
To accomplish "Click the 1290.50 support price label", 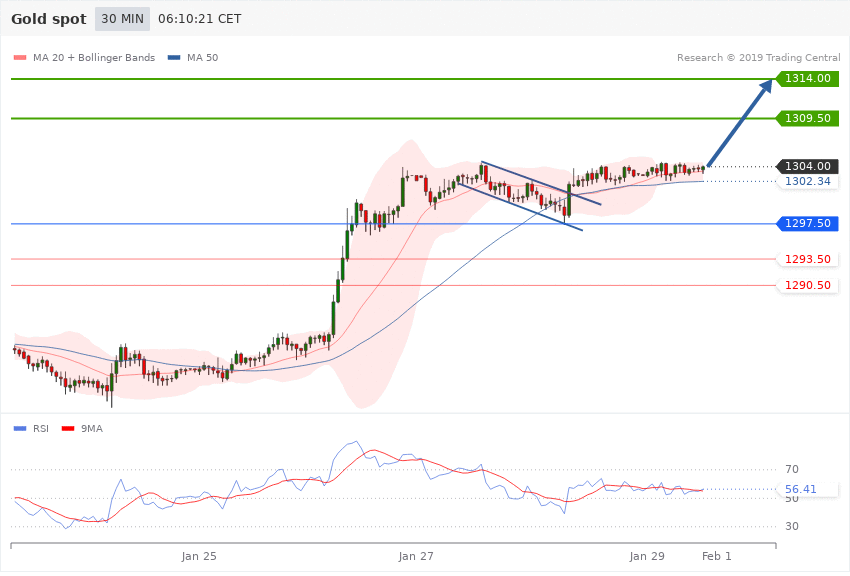I will point(808,285).
